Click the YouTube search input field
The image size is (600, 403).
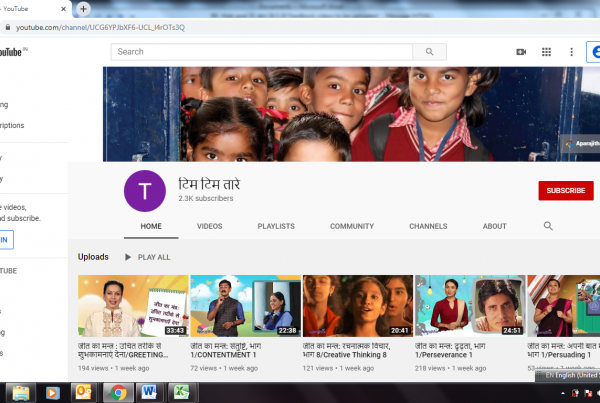[x=262, y=52]
